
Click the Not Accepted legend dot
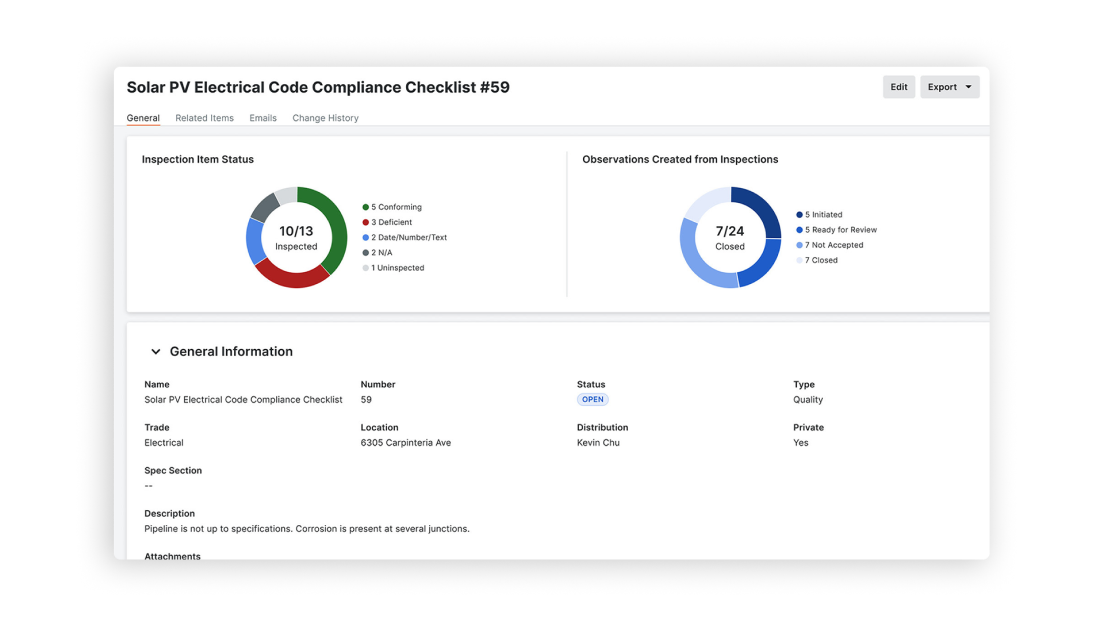pos(797,244)
